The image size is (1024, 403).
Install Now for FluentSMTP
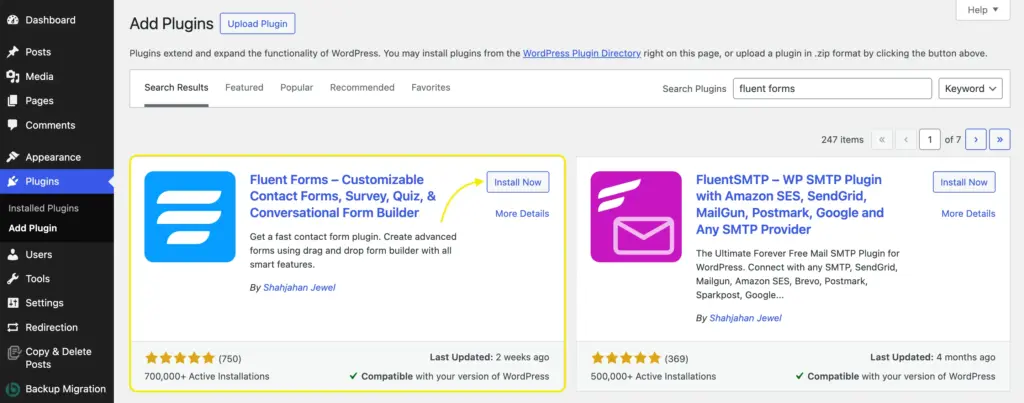tap(964, 182)
